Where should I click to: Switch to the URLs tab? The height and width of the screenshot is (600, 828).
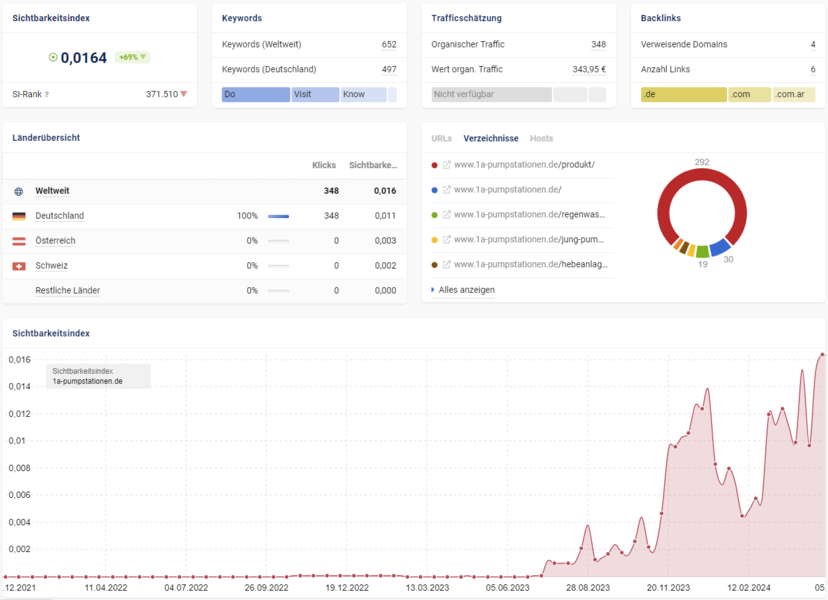[441, 138]
